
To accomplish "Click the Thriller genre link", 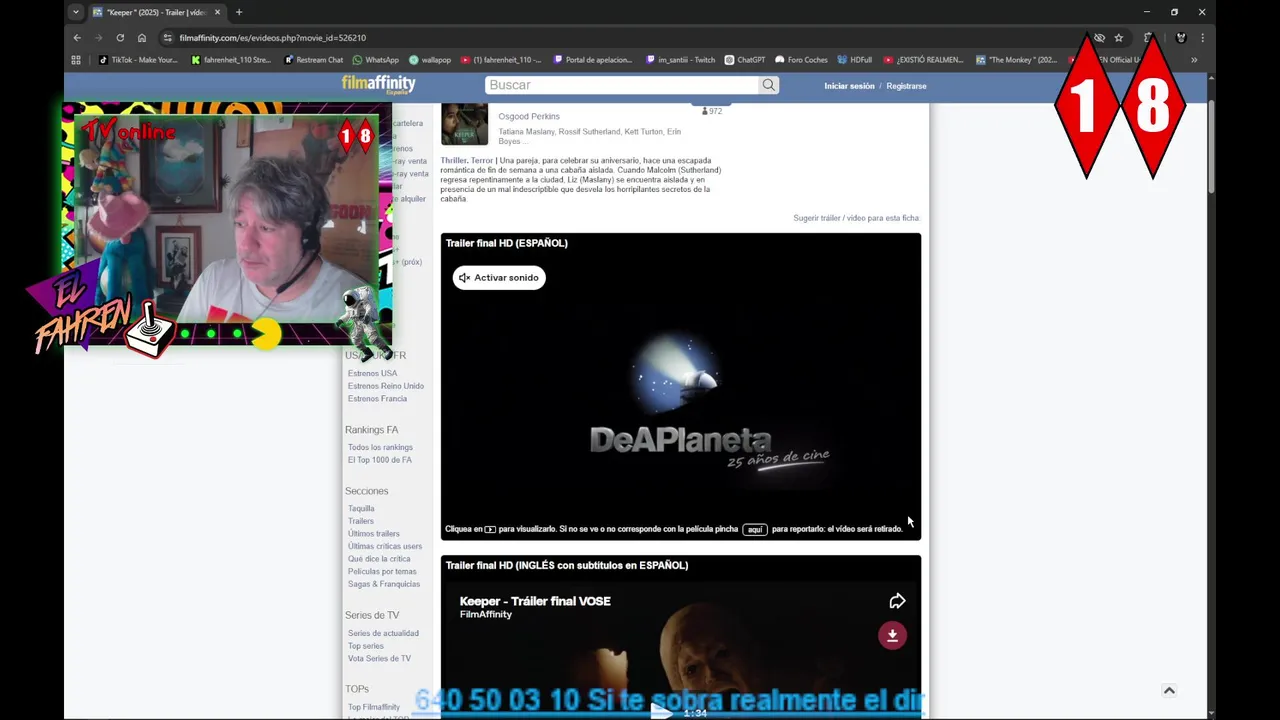I will point(453,160).
